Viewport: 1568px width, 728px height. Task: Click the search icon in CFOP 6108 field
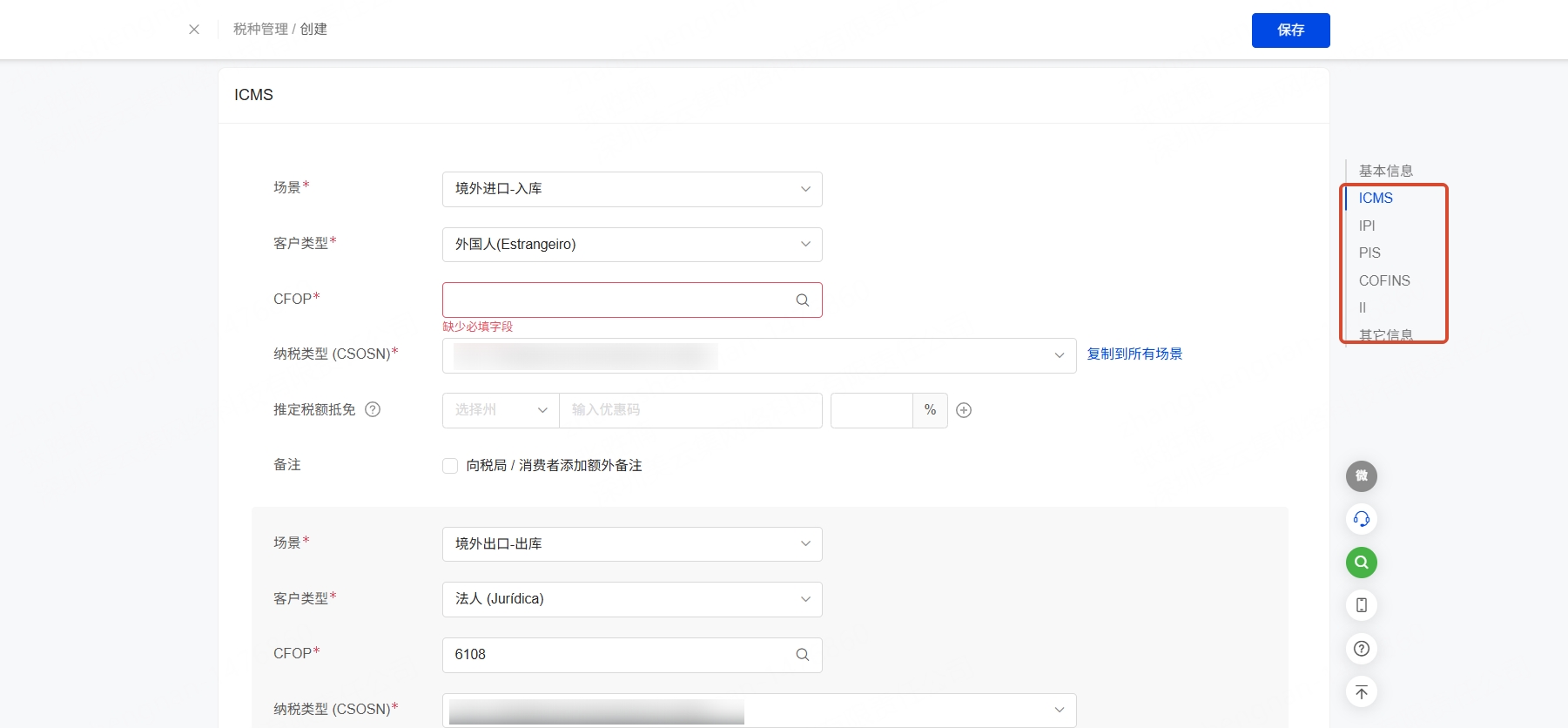pyautogui.click(x=803, y=655)
